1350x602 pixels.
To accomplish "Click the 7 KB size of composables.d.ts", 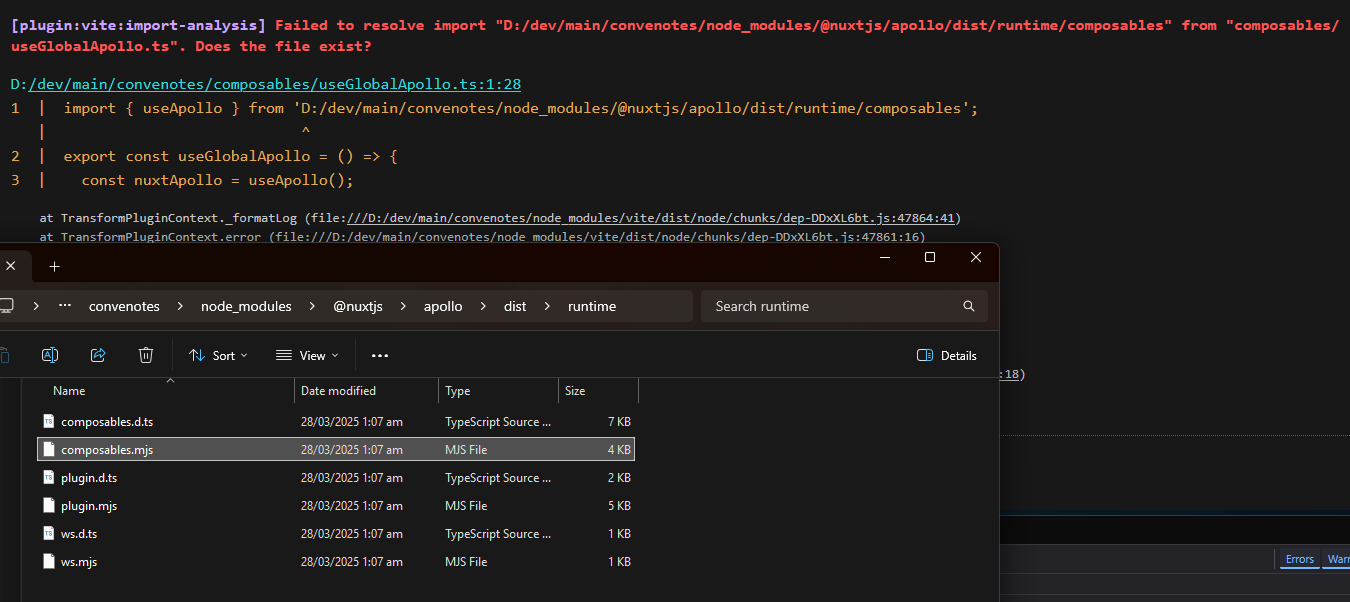I will coord(619,422).
